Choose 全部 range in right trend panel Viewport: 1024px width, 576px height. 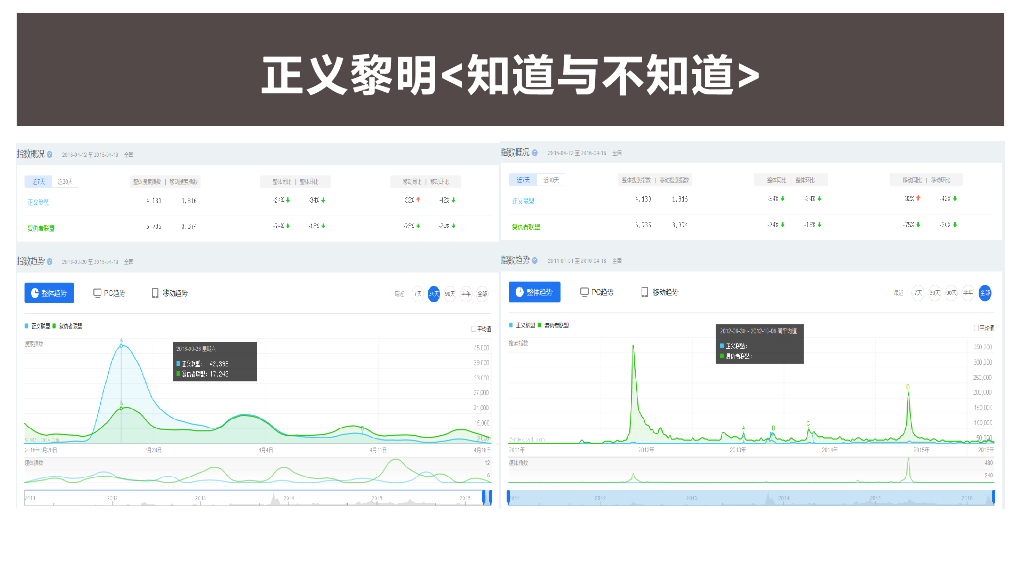tap(985, 293)
